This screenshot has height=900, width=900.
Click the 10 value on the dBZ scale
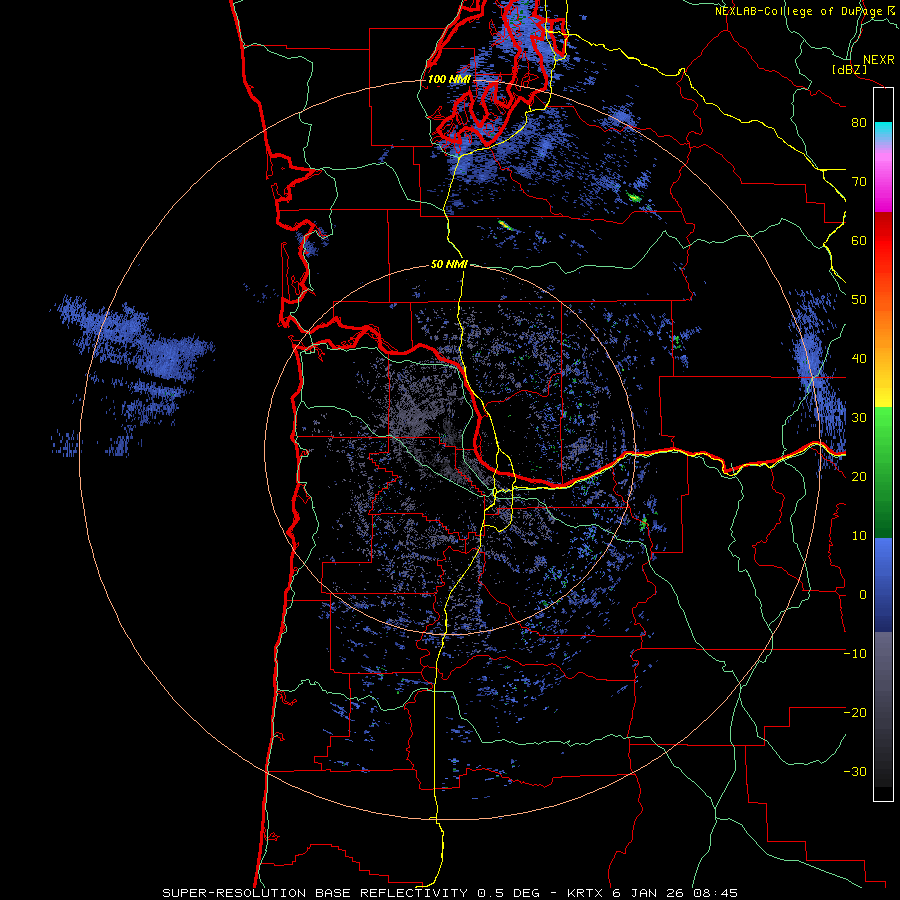coord(859,536)
